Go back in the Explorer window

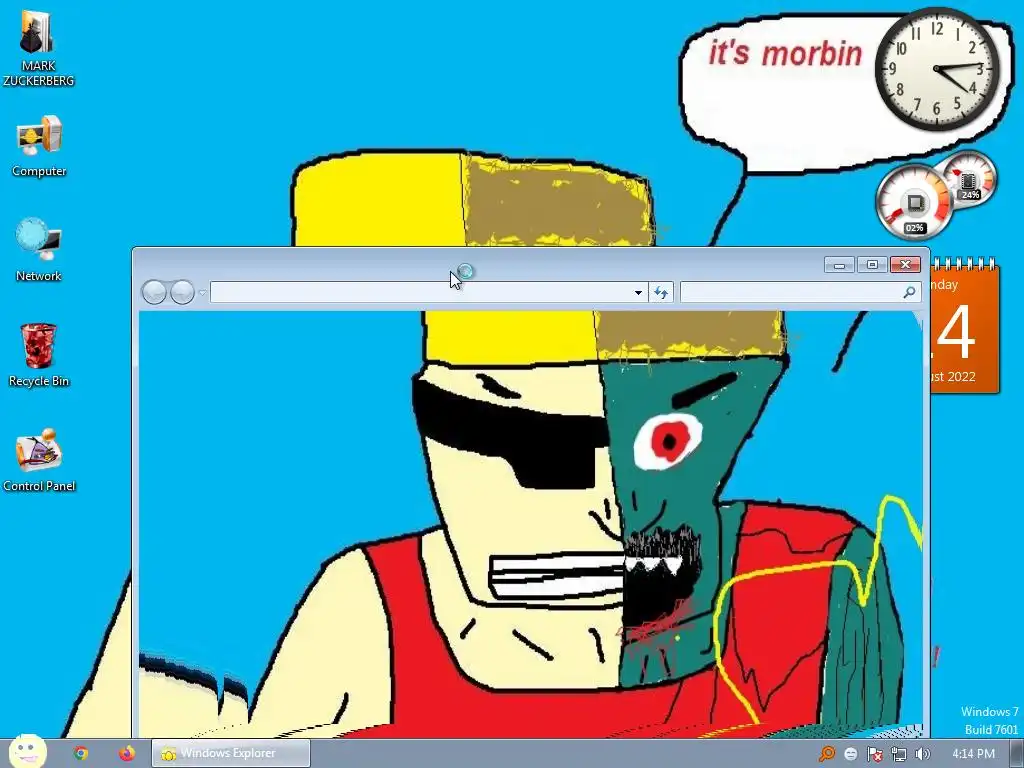[x=154, y=292]
